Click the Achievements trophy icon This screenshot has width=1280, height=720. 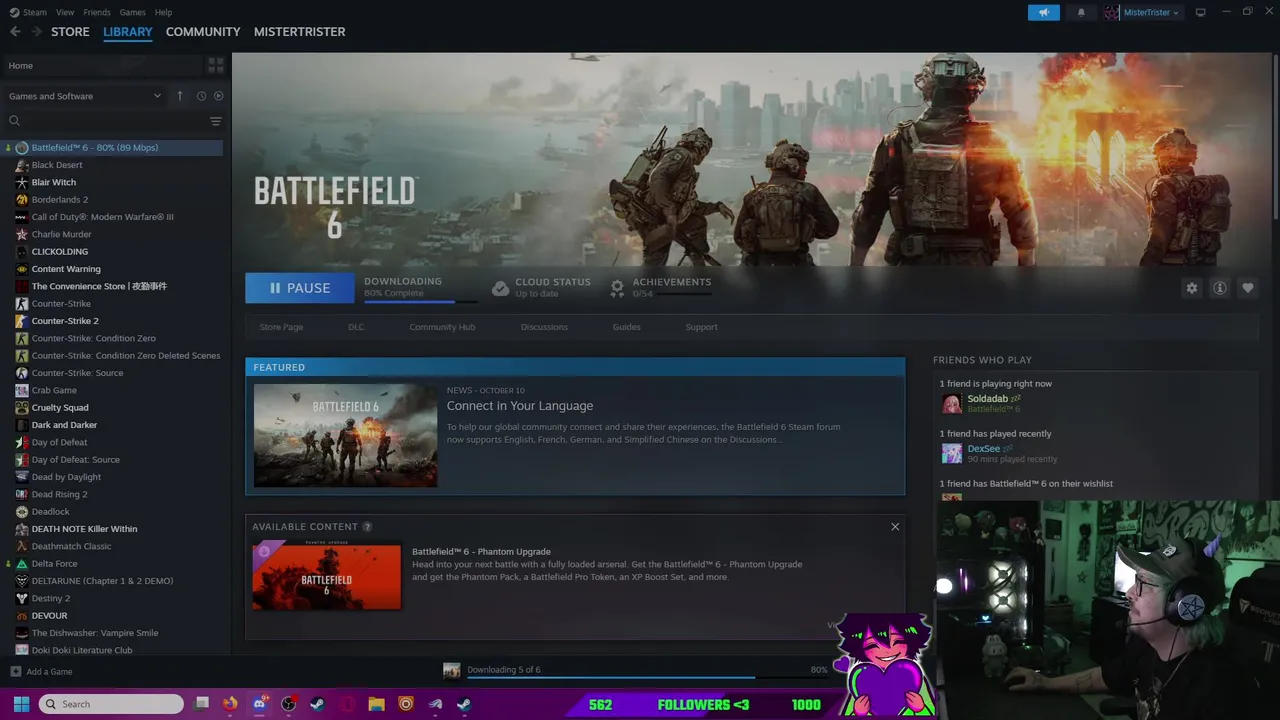click(617, 288)
